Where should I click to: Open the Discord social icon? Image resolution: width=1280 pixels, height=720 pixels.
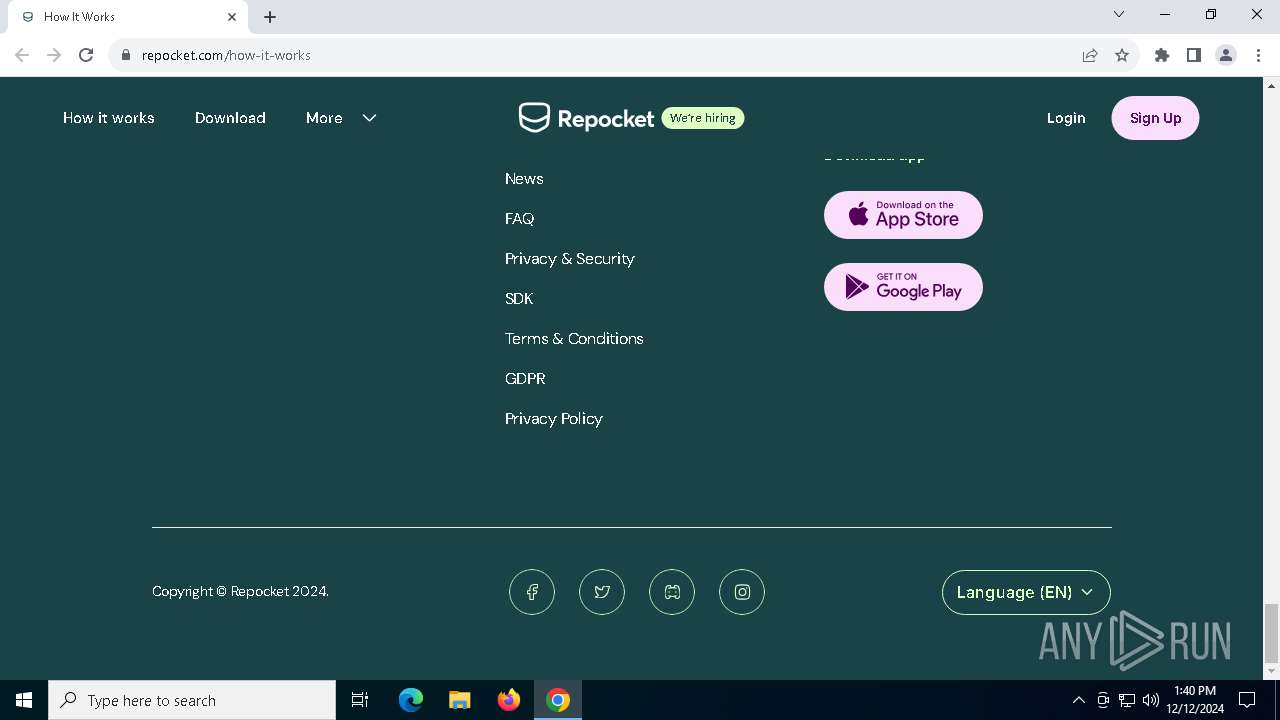point(672,592)
